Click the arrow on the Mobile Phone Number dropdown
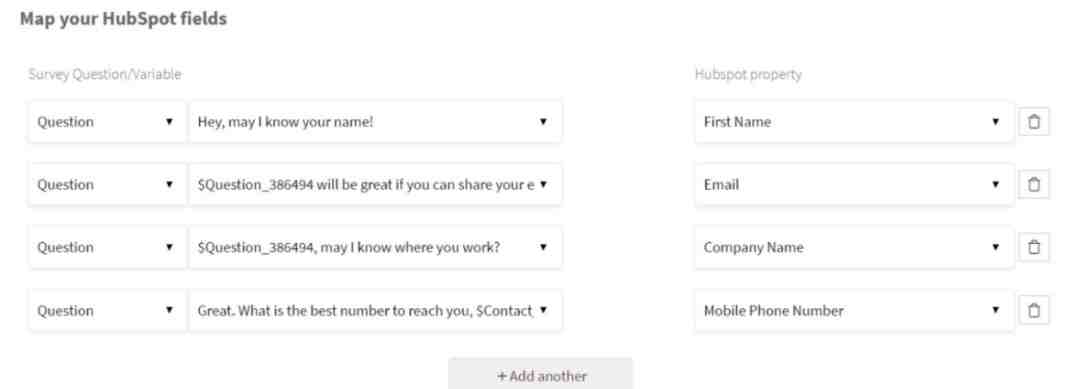 995,311
